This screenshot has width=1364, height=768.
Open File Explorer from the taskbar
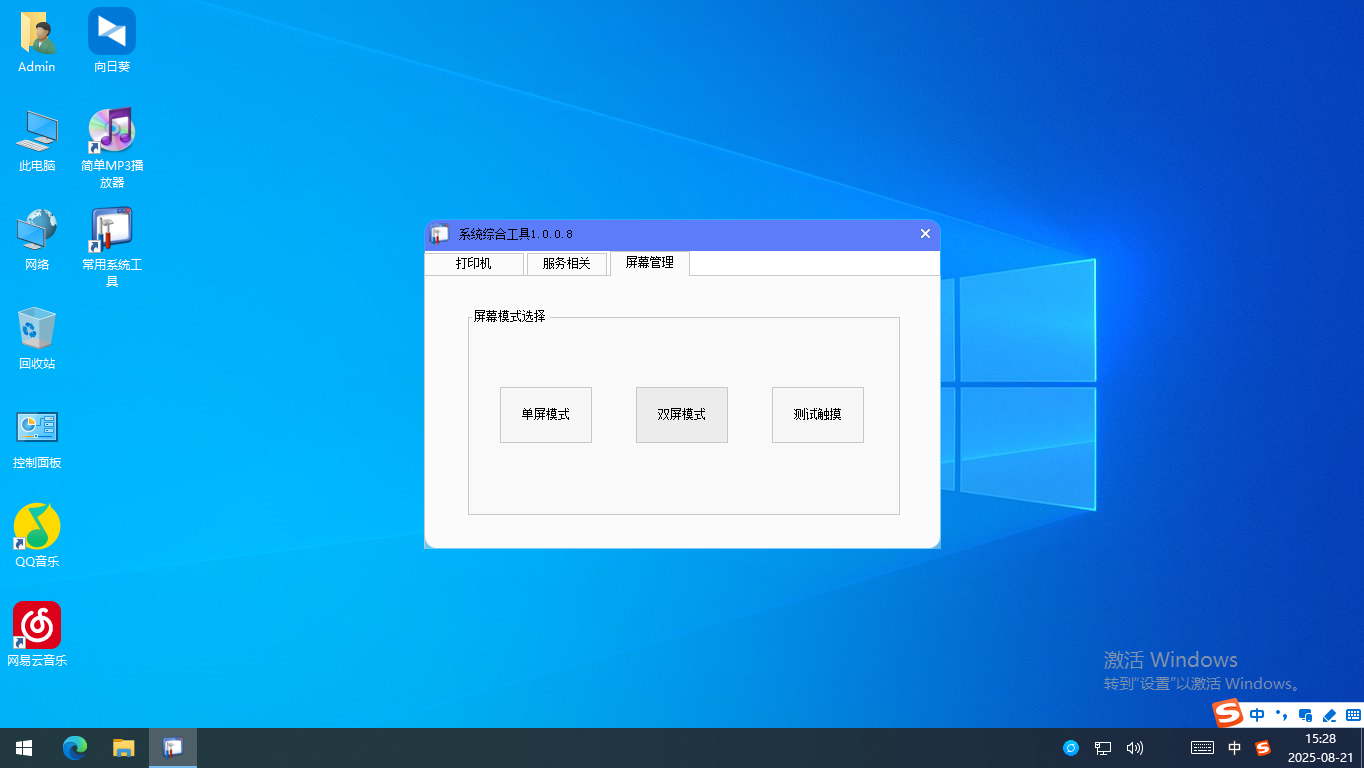tap(124, 748)
